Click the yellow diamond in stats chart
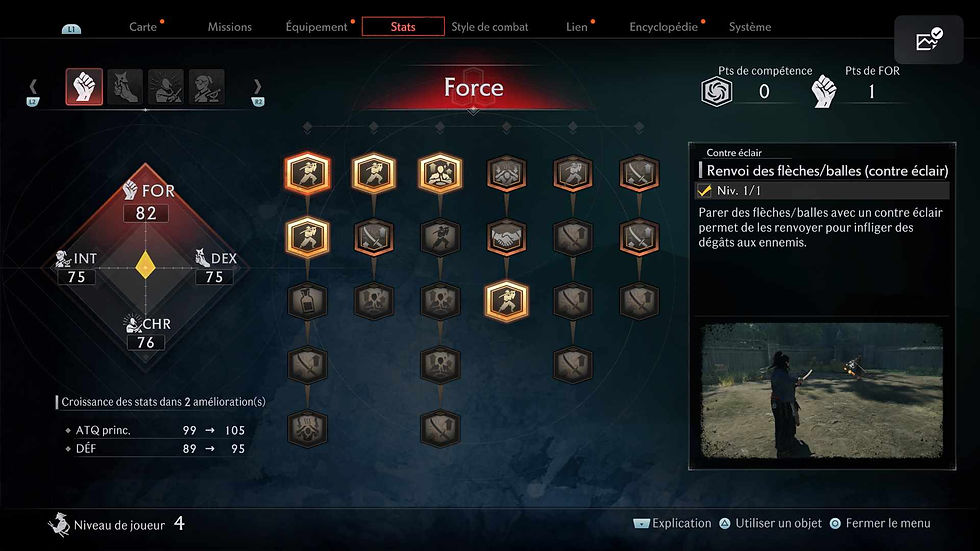The width and height of the screenshot is (980, 551). pos(145,265)
